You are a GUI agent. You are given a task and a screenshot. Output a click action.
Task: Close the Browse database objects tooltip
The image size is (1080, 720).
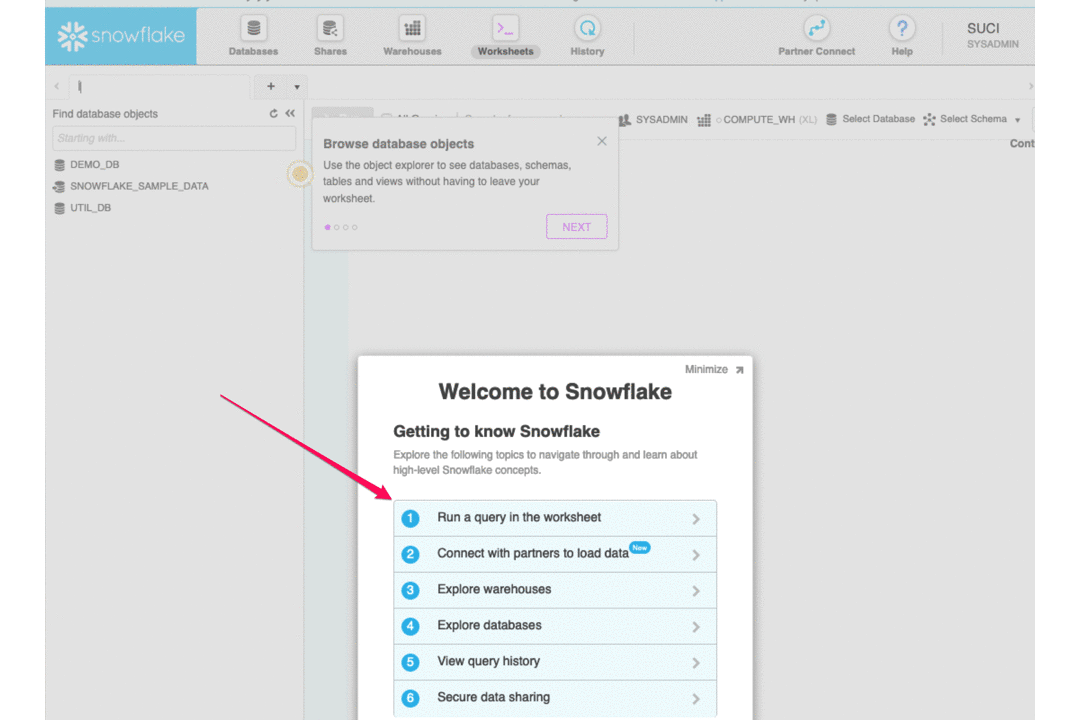pyautogui.click(x=602, y=141)
